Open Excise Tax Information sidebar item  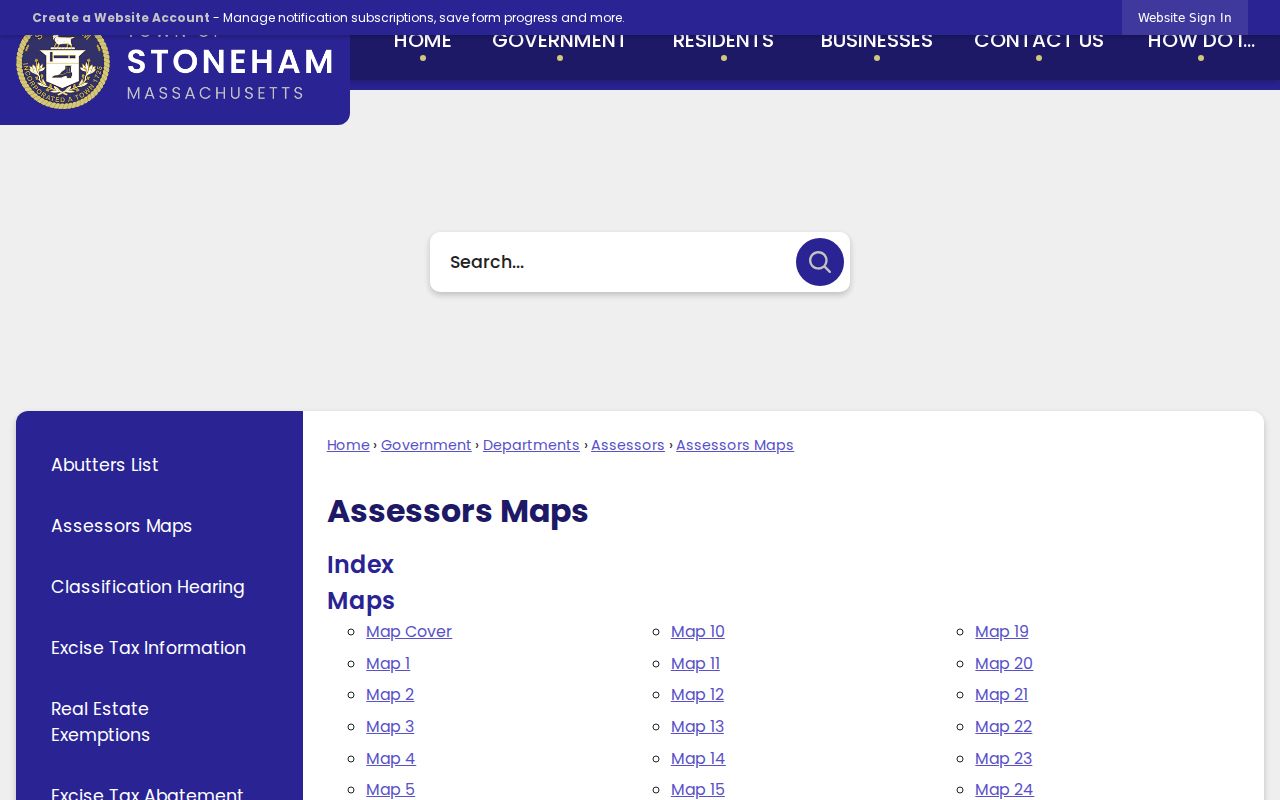149,648
